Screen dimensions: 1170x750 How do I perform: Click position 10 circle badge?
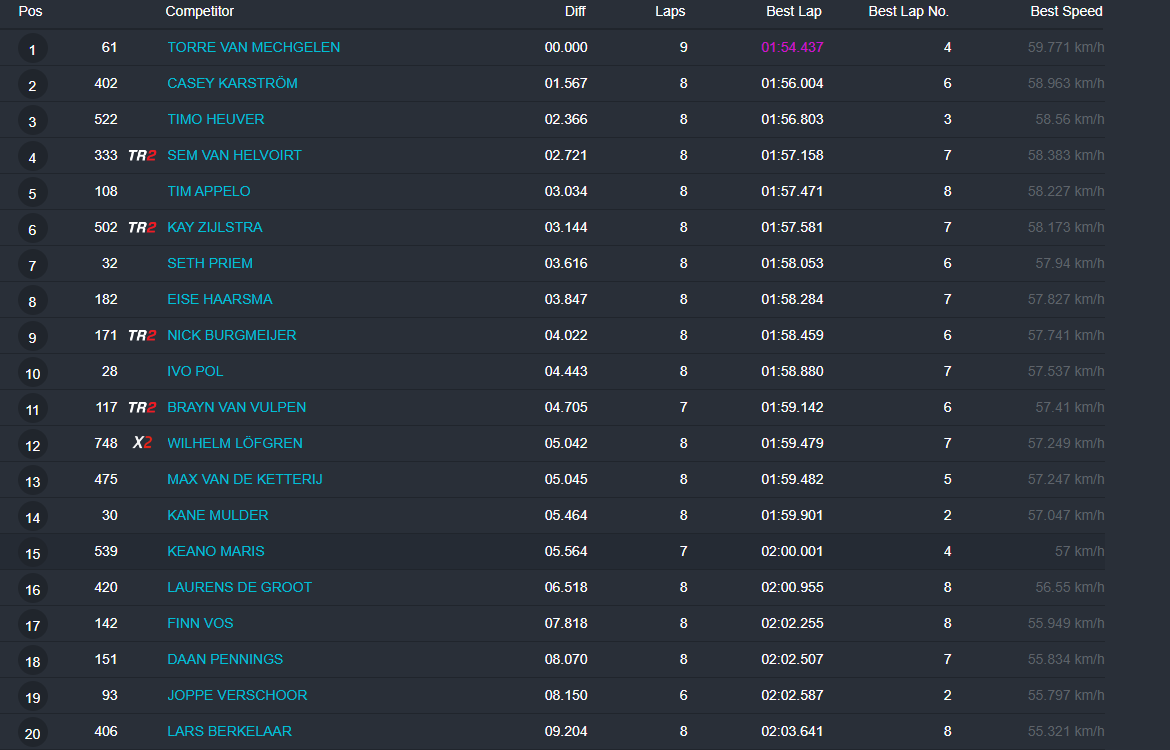32,374
